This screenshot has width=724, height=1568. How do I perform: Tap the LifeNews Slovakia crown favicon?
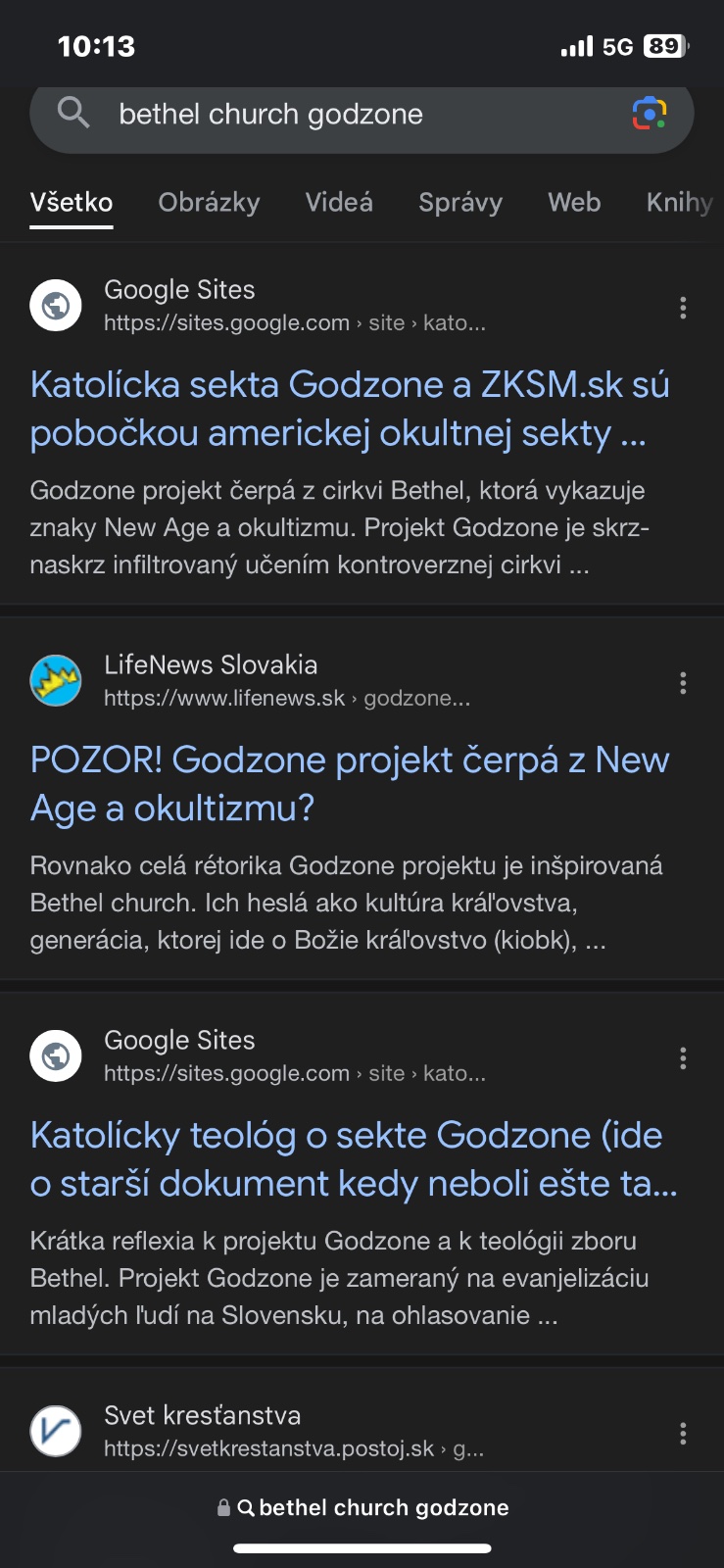[x=56, y=681]
